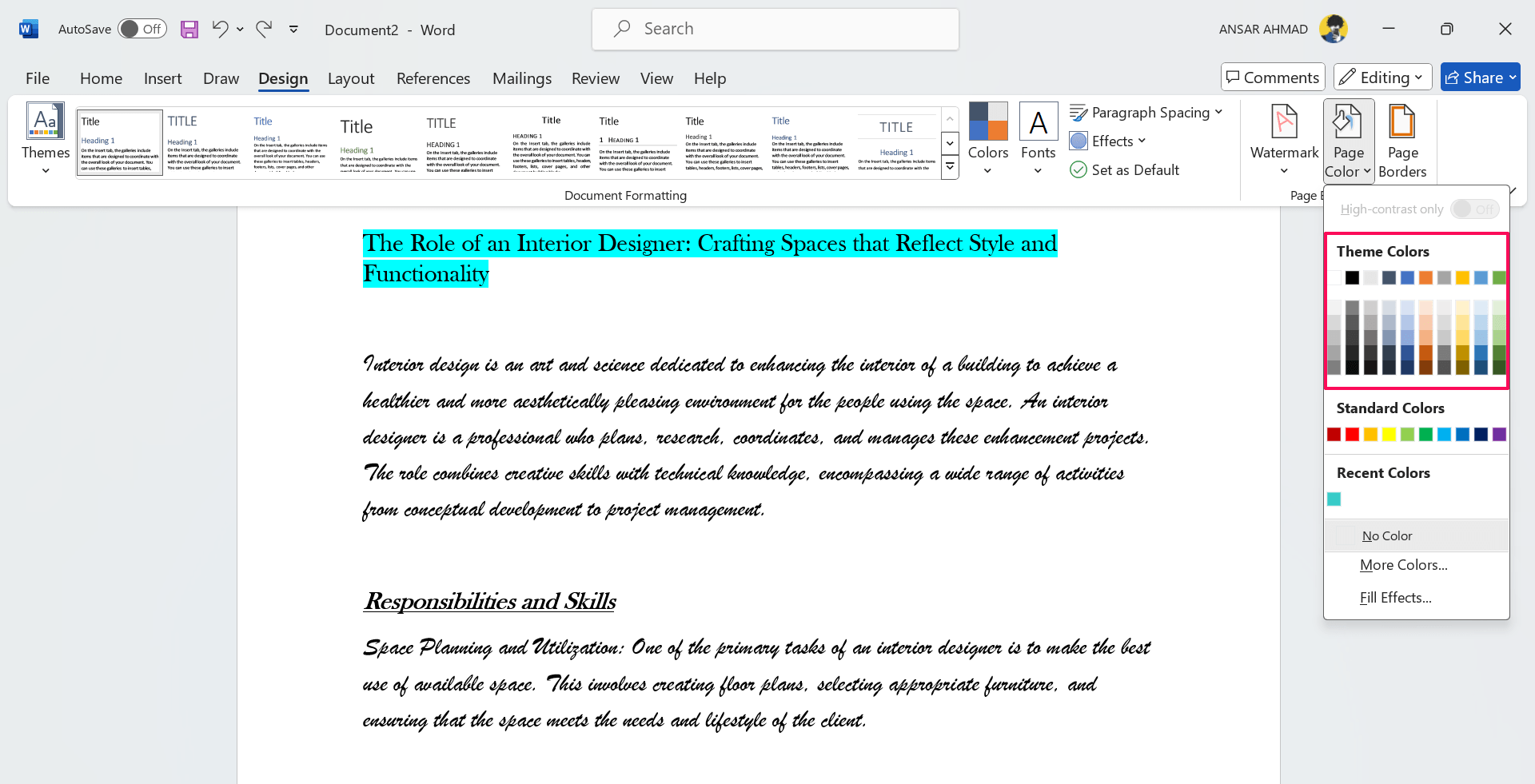Click the Comments button
Viewport: 1535px width, 784px height.
(x=1273, y=78)
